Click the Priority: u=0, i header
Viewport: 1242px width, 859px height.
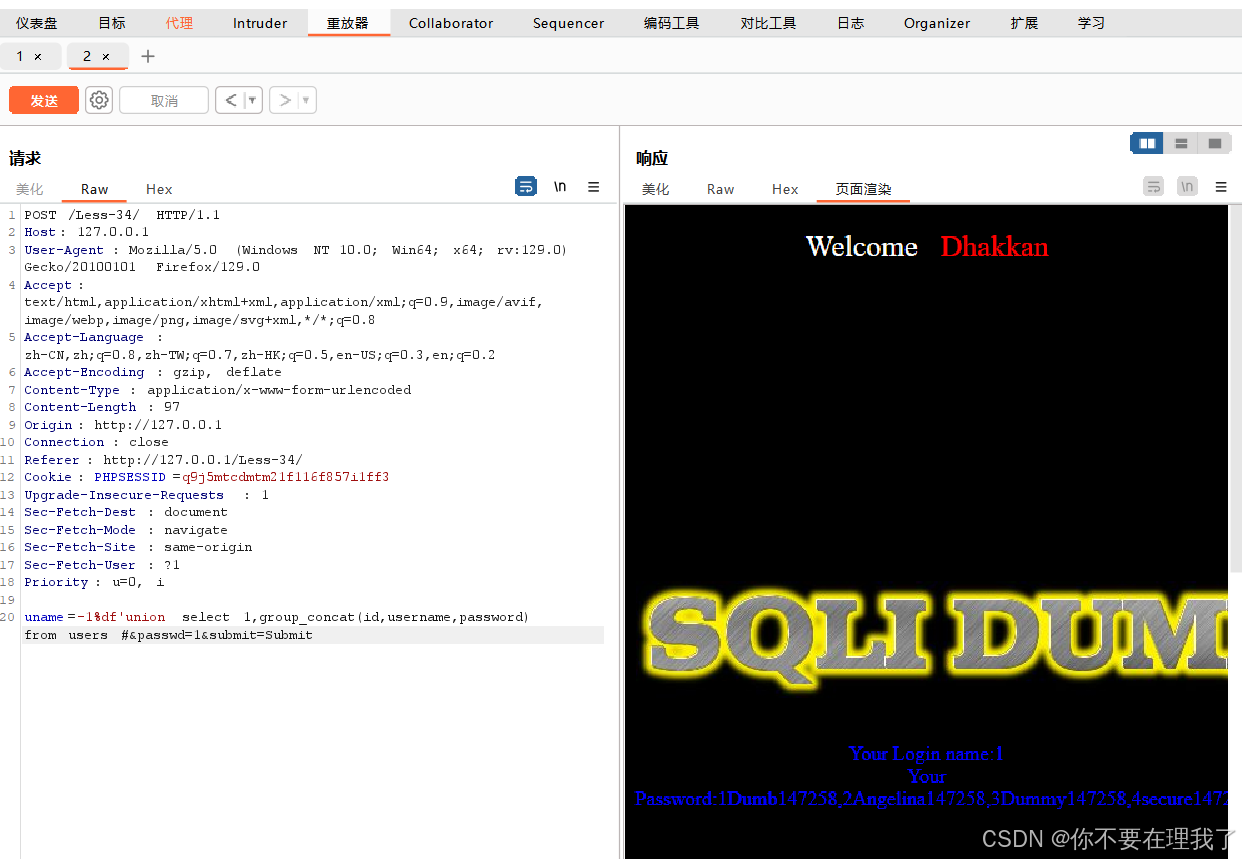click(x=94, y=582)
